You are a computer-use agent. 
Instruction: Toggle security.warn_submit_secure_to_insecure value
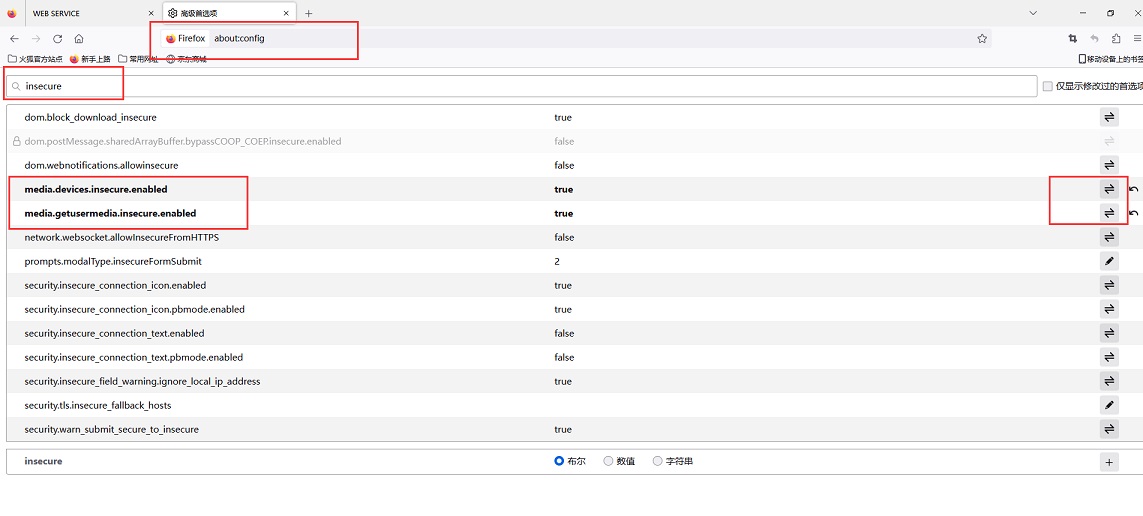point(1109,429)
